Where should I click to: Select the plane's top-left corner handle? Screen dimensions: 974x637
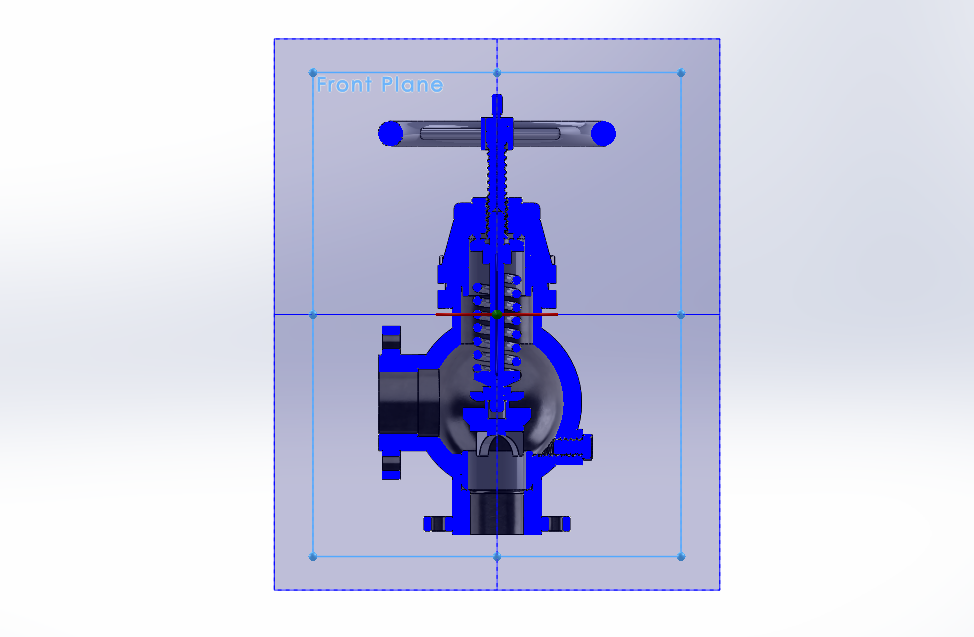(313, 73)
